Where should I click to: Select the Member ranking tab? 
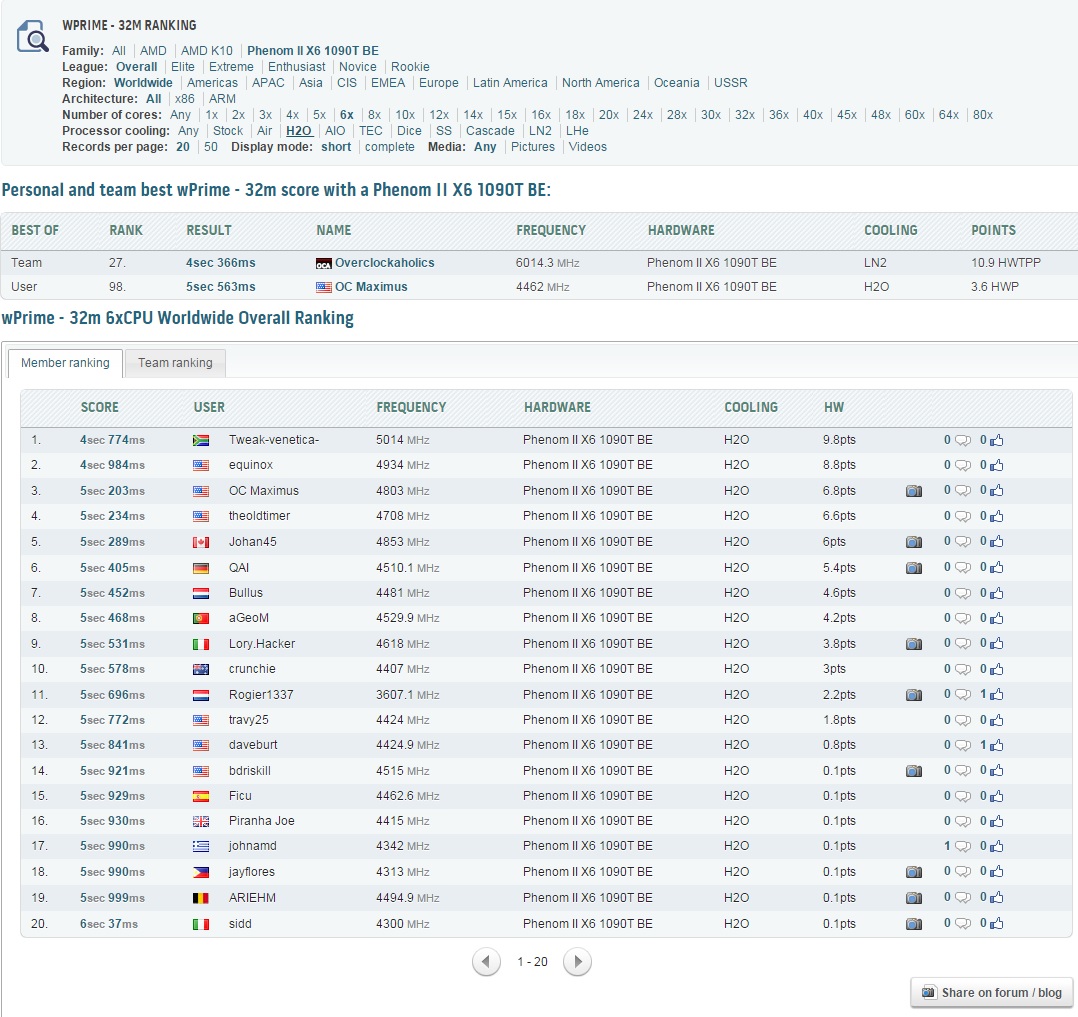(65, 363)
